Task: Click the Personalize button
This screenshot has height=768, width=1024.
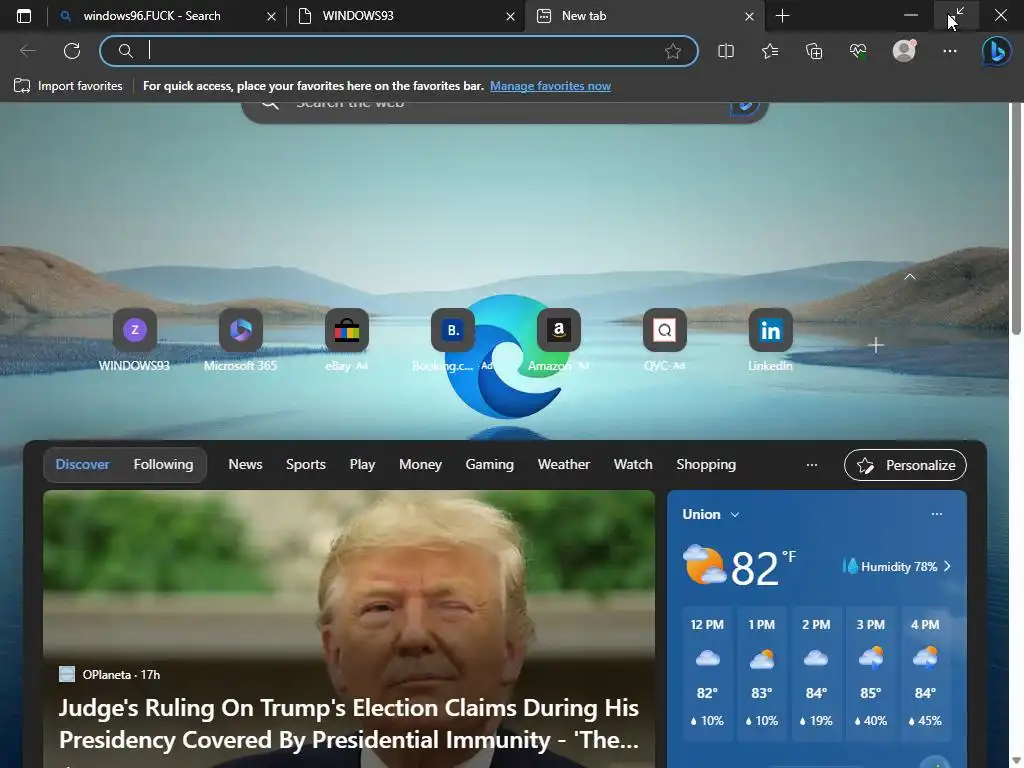Action: pos(905,465)
